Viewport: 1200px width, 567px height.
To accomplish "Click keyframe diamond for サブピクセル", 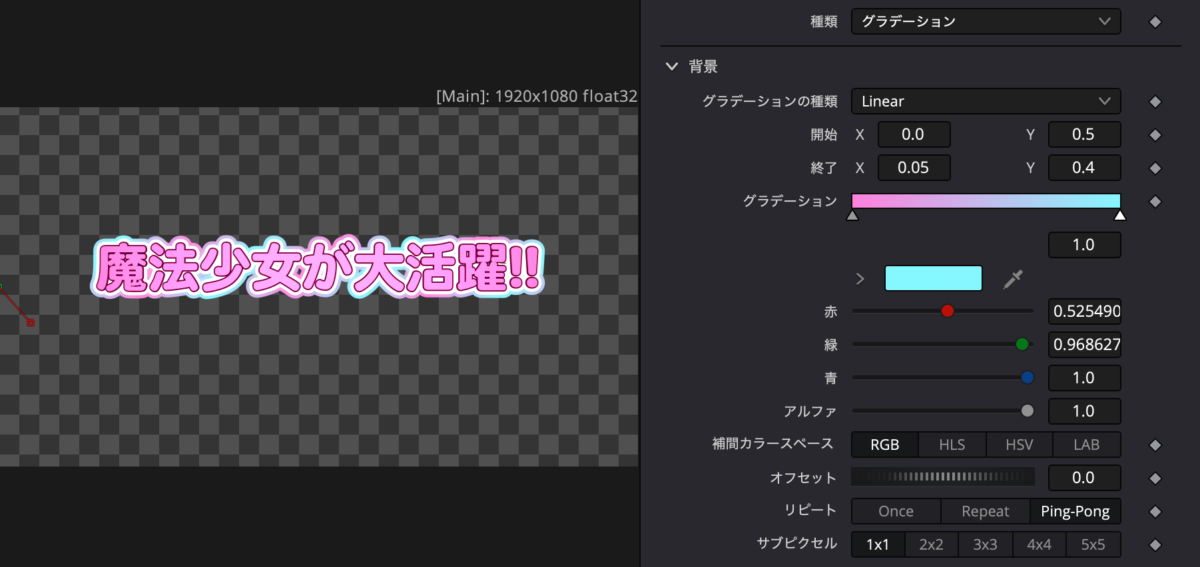I will point(1155,545).
